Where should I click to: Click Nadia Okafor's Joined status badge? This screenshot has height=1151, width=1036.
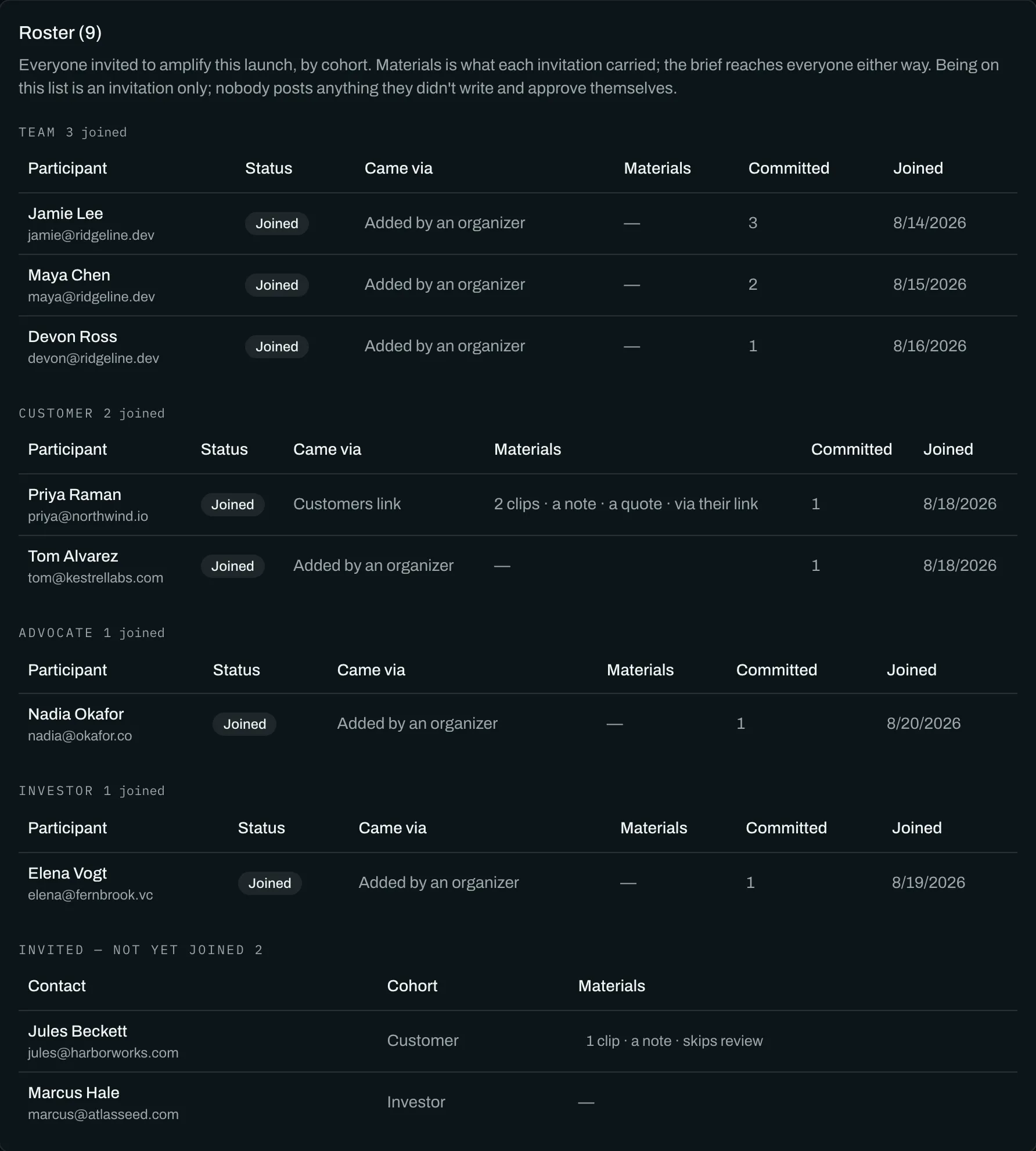pos(244,724)
